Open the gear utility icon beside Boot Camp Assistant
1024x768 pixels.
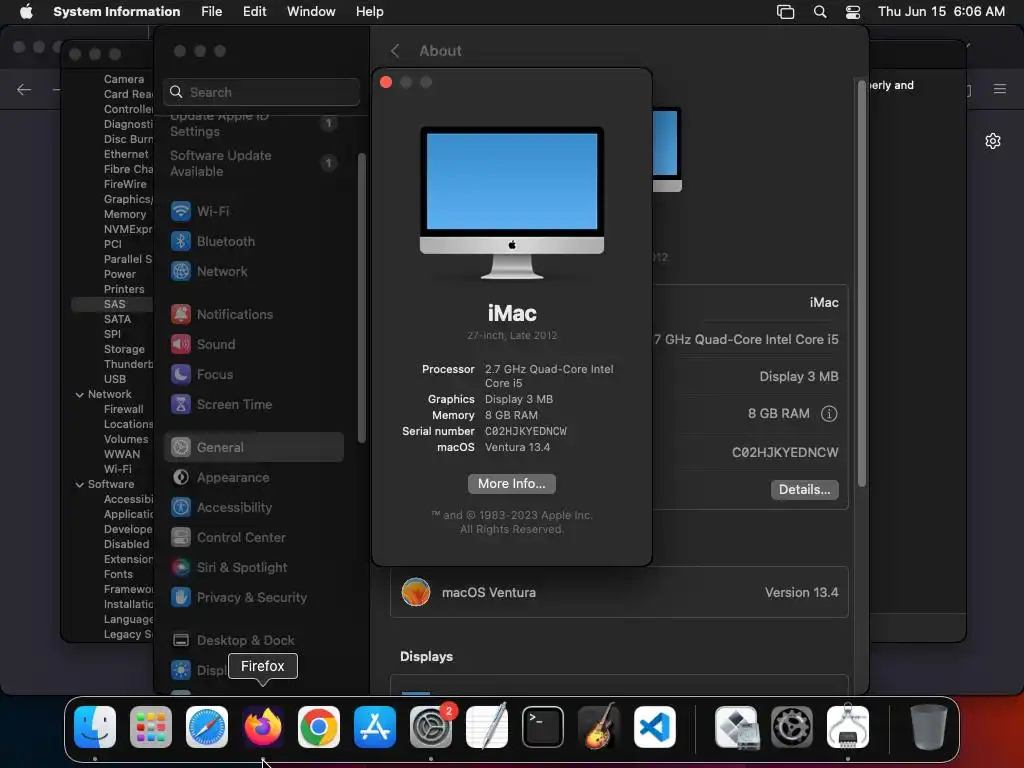coord(792,727)
